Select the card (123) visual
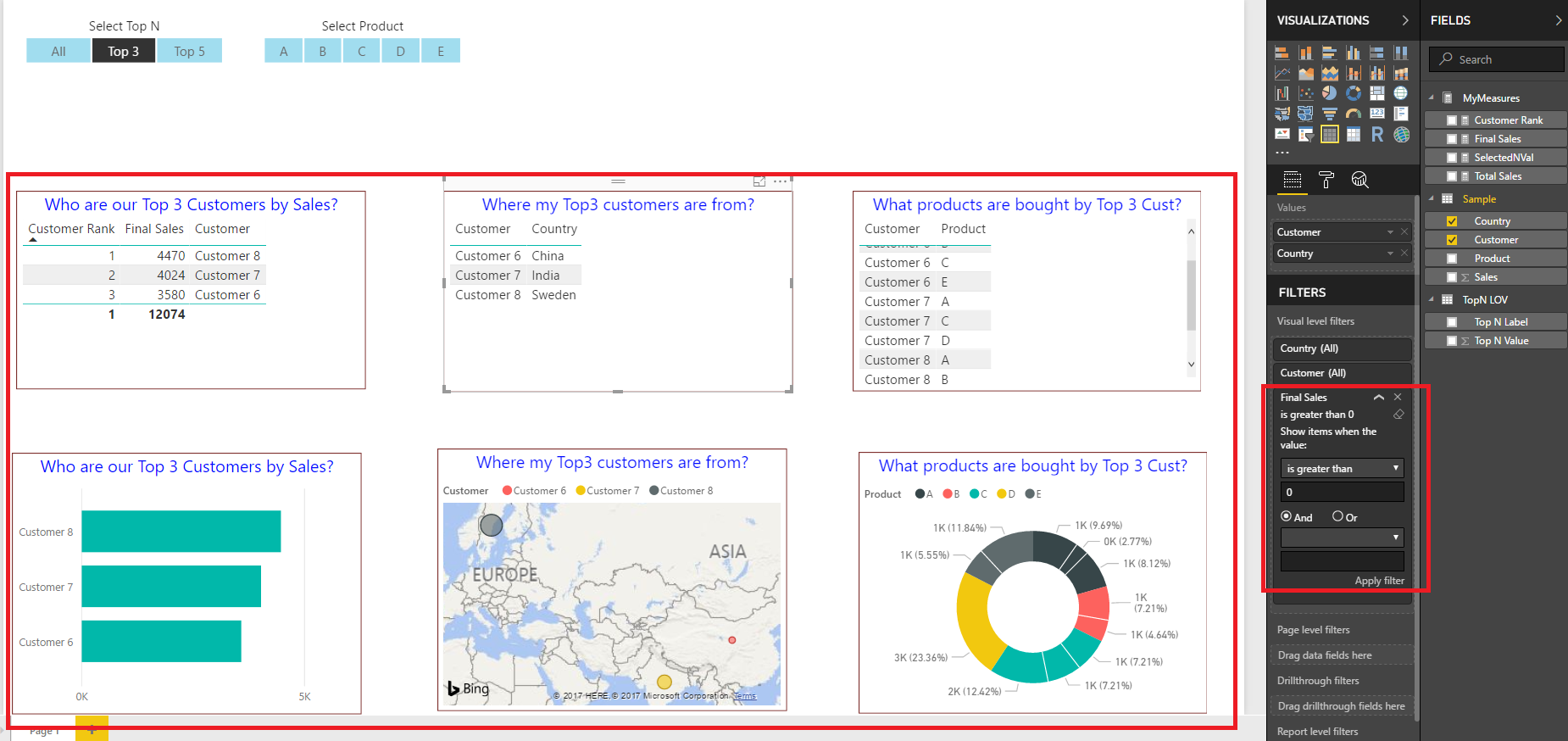This screenshot has height=741, width=1568. (1377, 114)
